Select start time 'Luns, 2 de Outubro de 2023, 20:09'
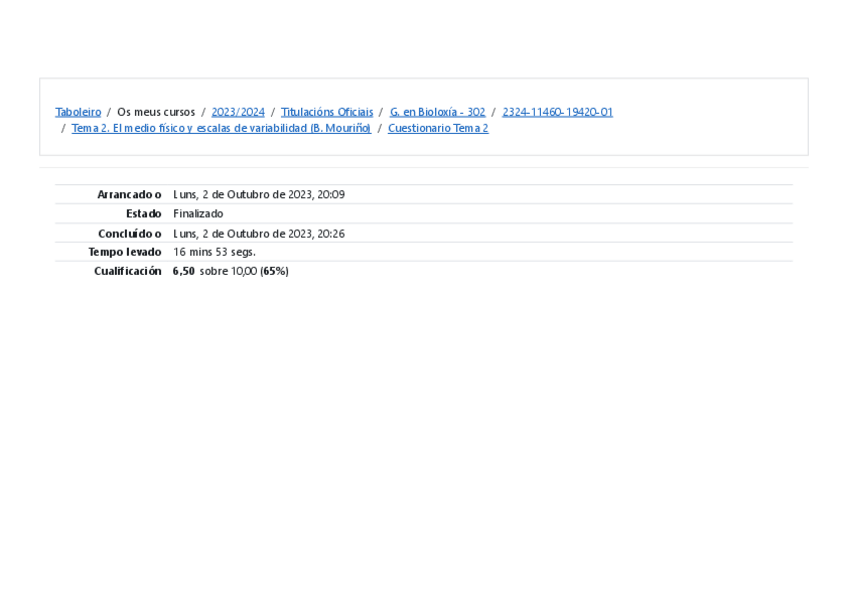This screenshot has height=599, width=848. pyautogui.click(x=259, y=195)
